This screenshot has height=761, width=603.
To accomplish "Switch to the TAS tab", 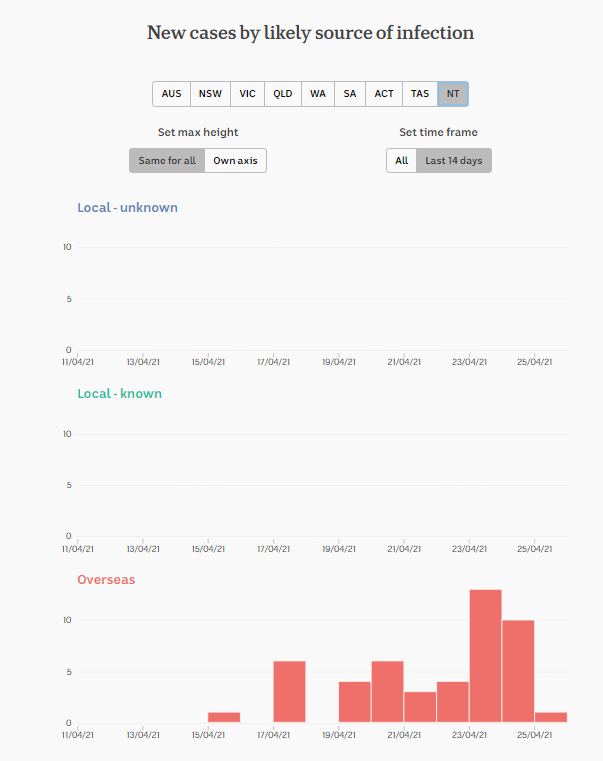I will [420, 94].
